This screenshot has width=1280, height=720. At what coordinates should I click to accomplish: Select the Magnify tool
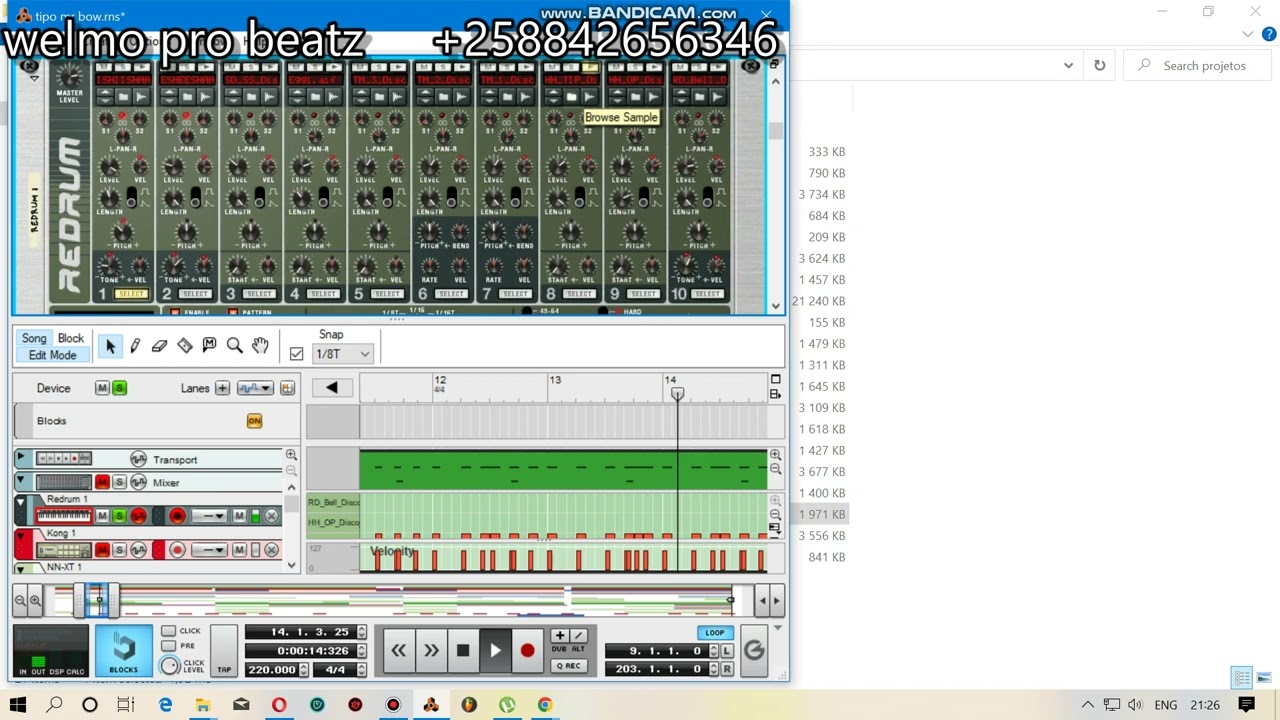click(x=235, y=346)
